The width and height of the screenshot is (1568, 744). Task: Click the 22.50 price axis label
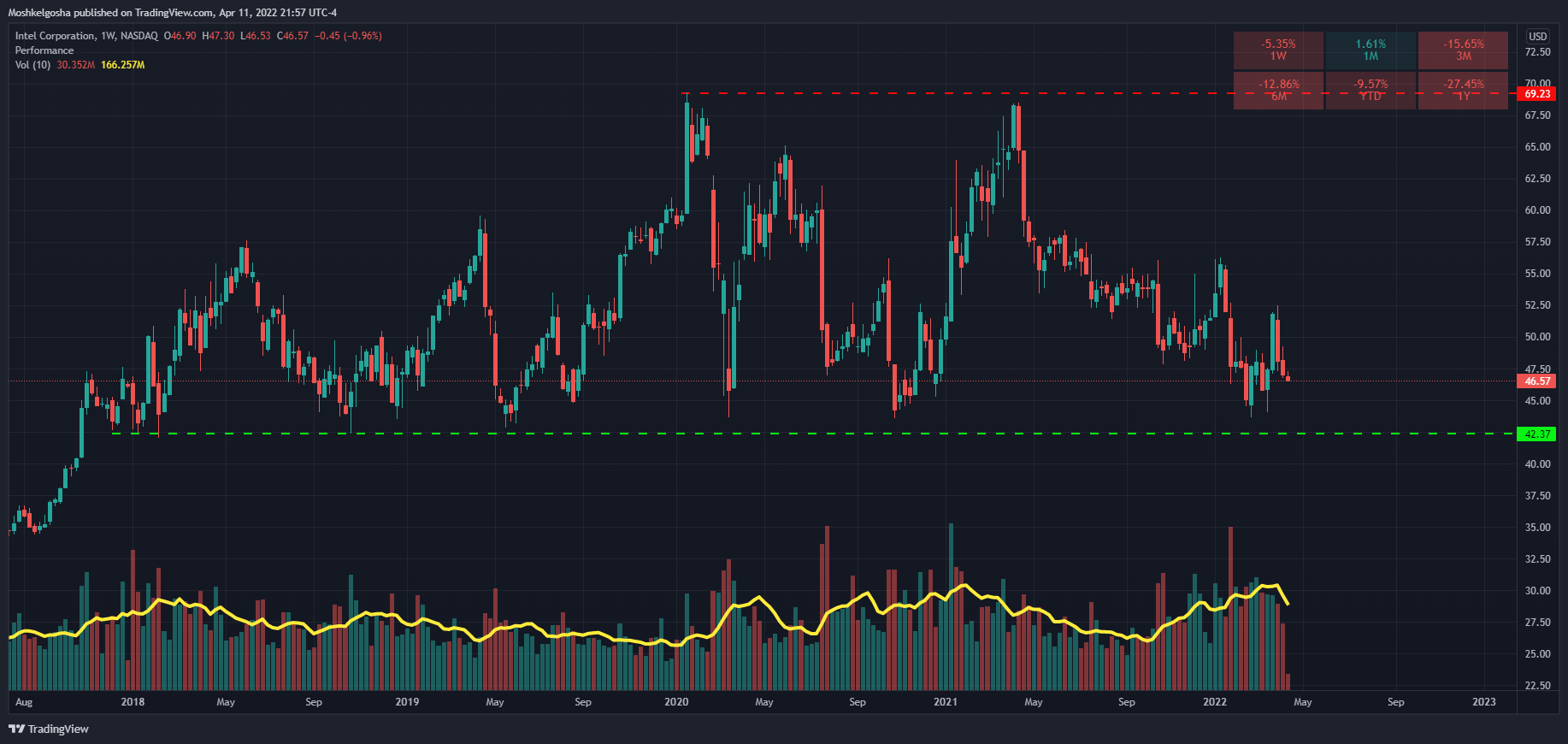[1537, 686]
